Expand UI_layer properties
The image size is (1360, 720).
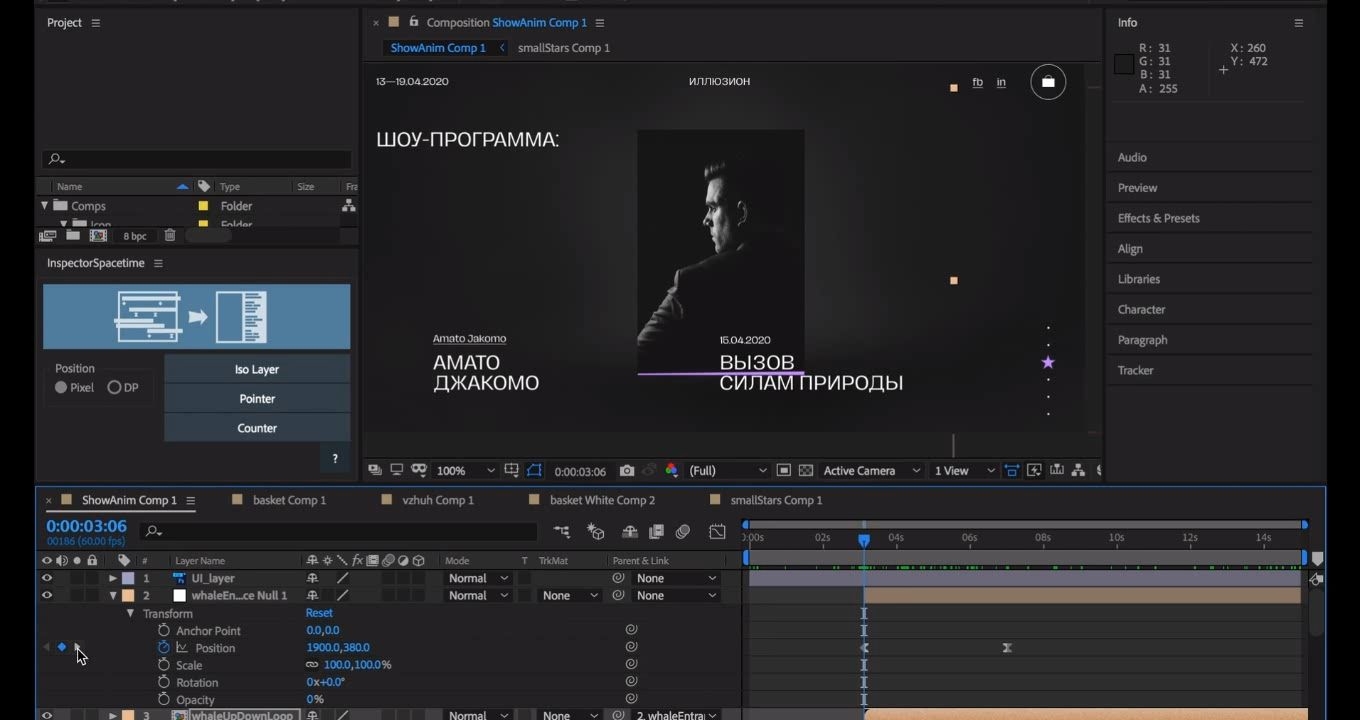(x=113, y=578)
